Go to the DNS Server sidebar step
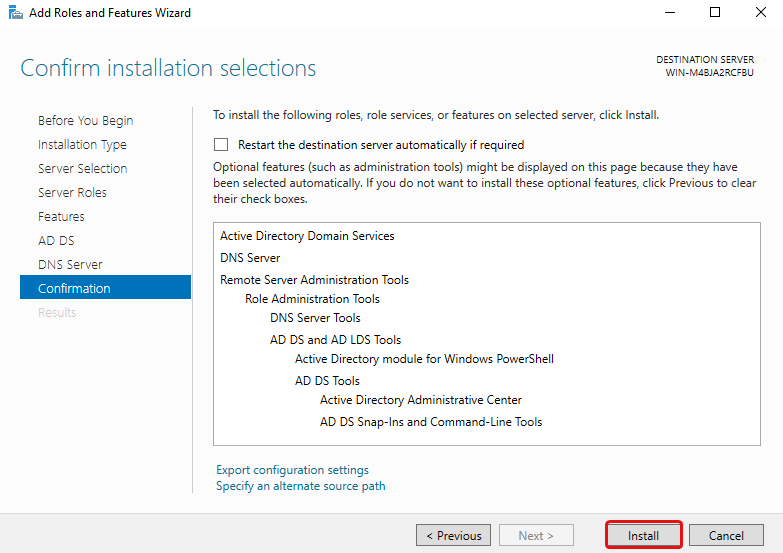Viewport: 783px width, 553px height. pos(70,264)
